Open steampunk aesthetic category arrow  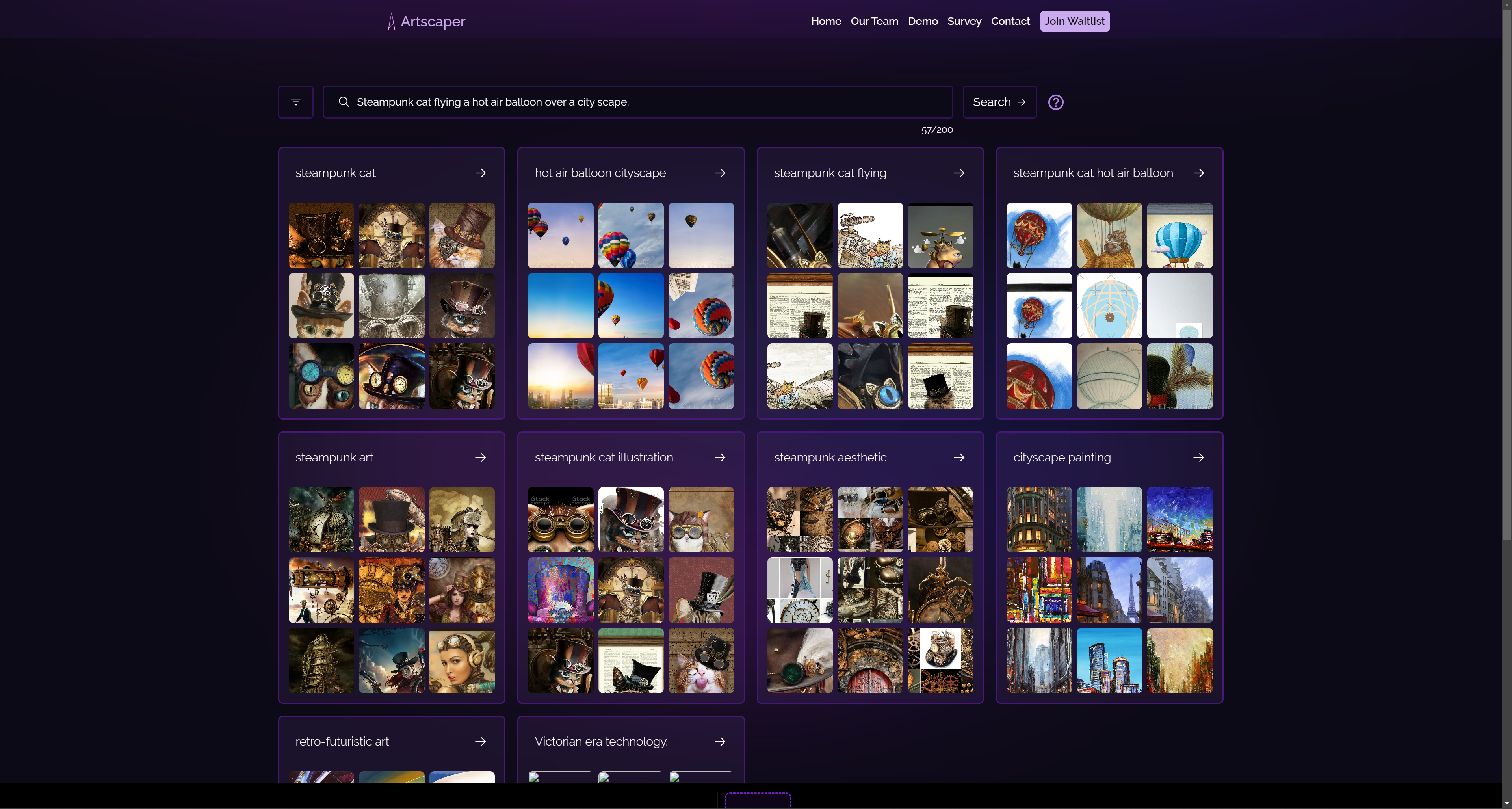(x=958, y=458)
